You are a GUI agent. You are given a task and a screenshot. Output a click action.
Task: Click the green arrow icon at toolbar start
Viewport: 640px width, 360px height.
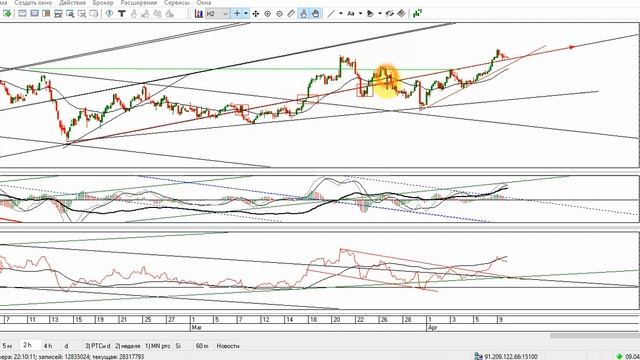click(7, 13)
